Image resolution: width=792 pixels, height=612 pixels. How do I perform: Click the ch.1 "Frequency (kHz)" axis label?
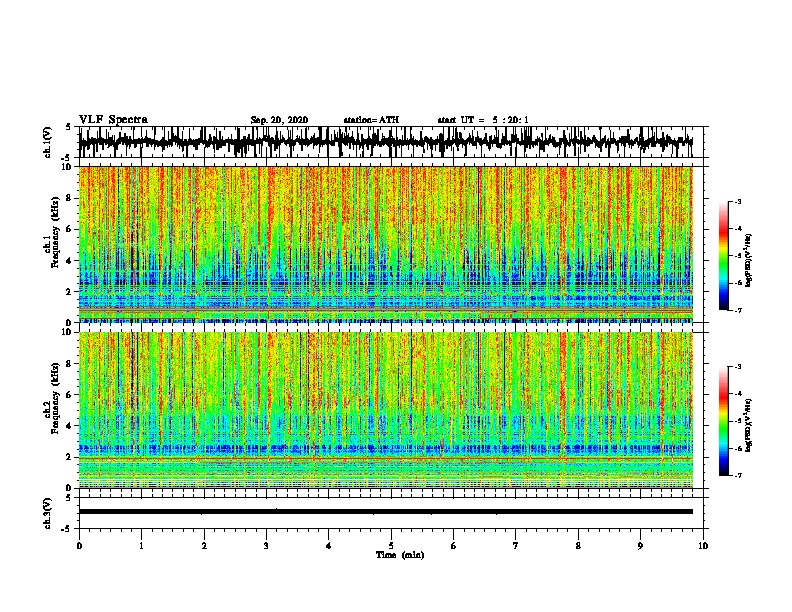click(55, 232)
